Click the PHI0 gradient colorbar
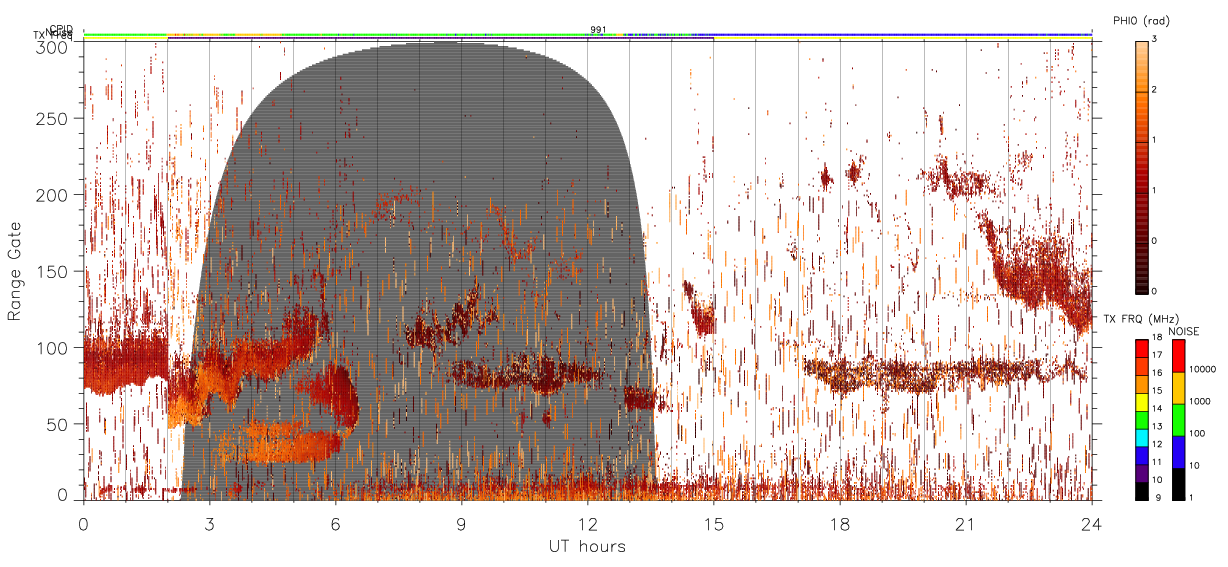The width and height of the screenshot is (1228, 567). point(1140,166)
